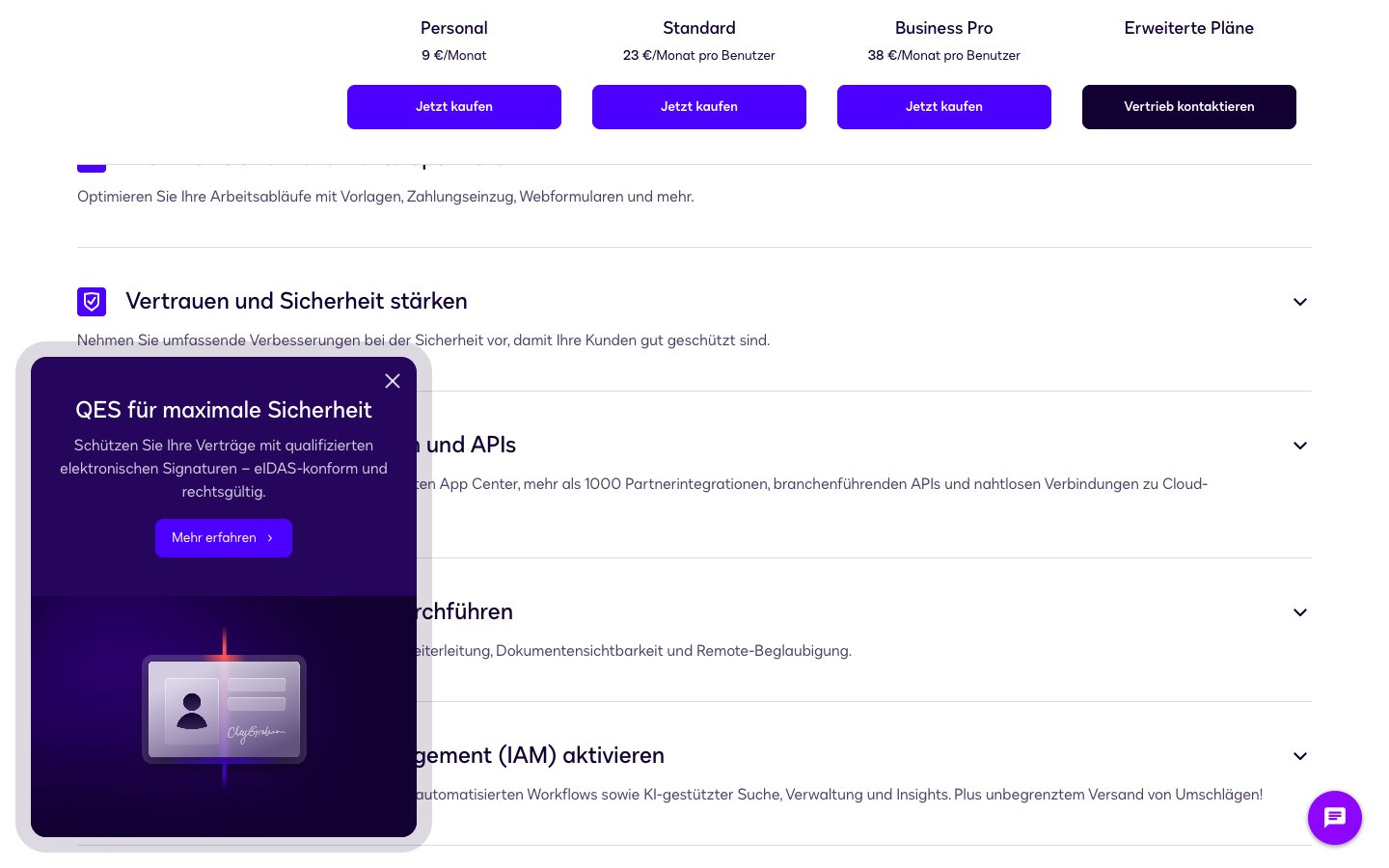Expand the Vertrauen und Sicherheit stärken section
1389x868 pixels.
(x=1299, y=302)
